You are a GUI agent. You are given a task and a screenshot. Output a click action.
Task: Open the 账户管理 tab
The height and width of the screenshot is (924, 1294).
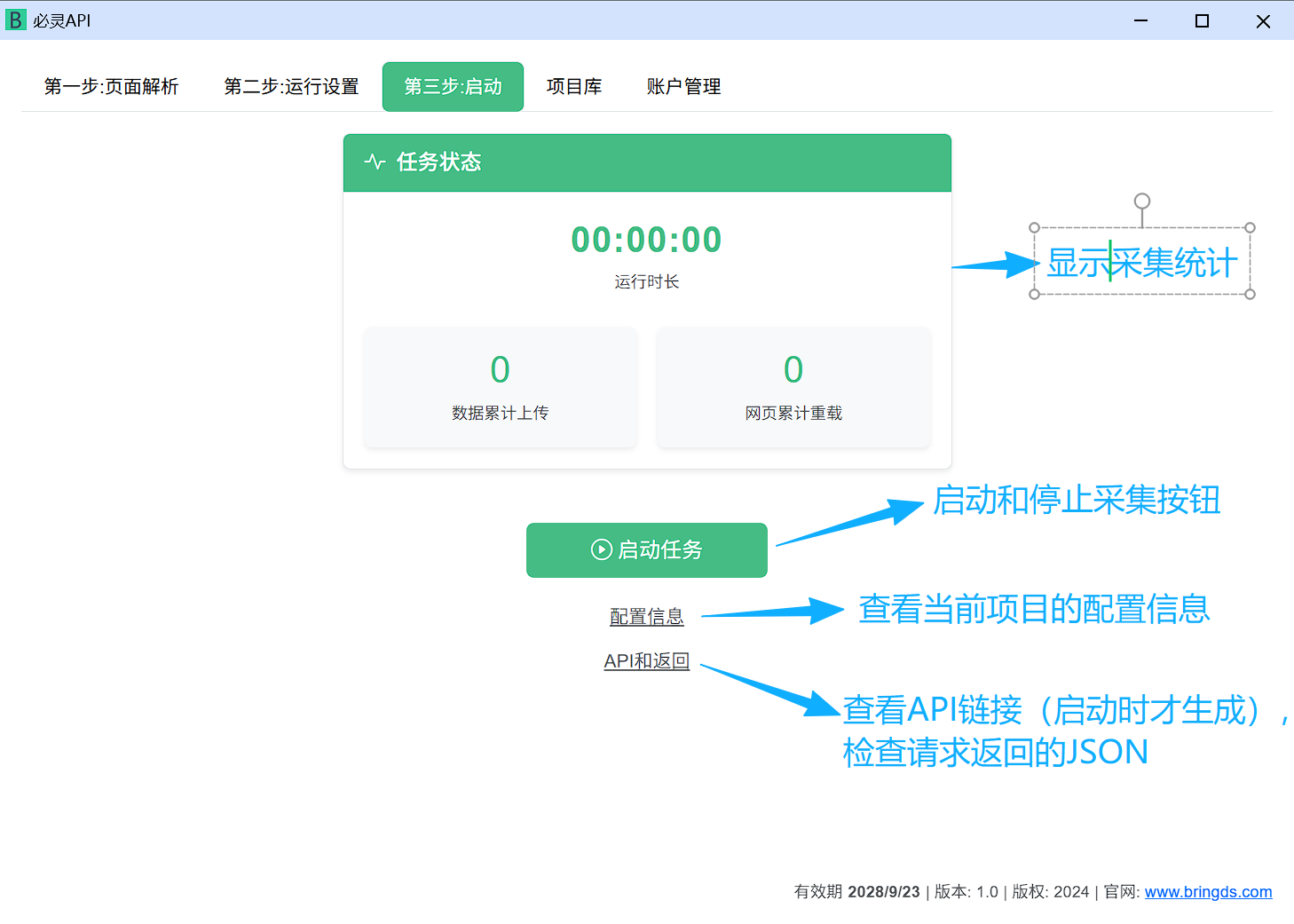683,86
